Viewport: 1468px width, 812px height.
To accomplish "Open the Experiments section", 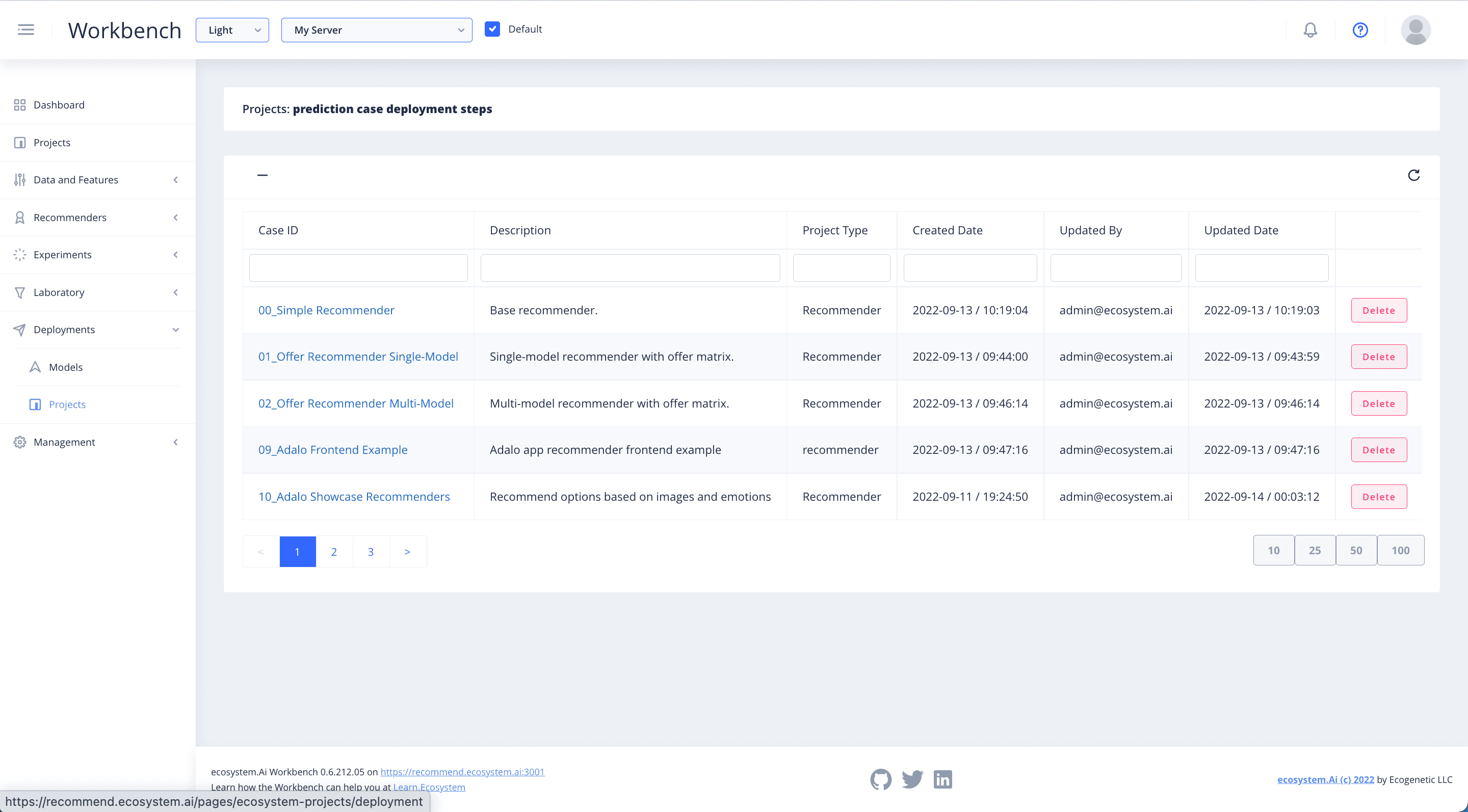I will [62, 255].
